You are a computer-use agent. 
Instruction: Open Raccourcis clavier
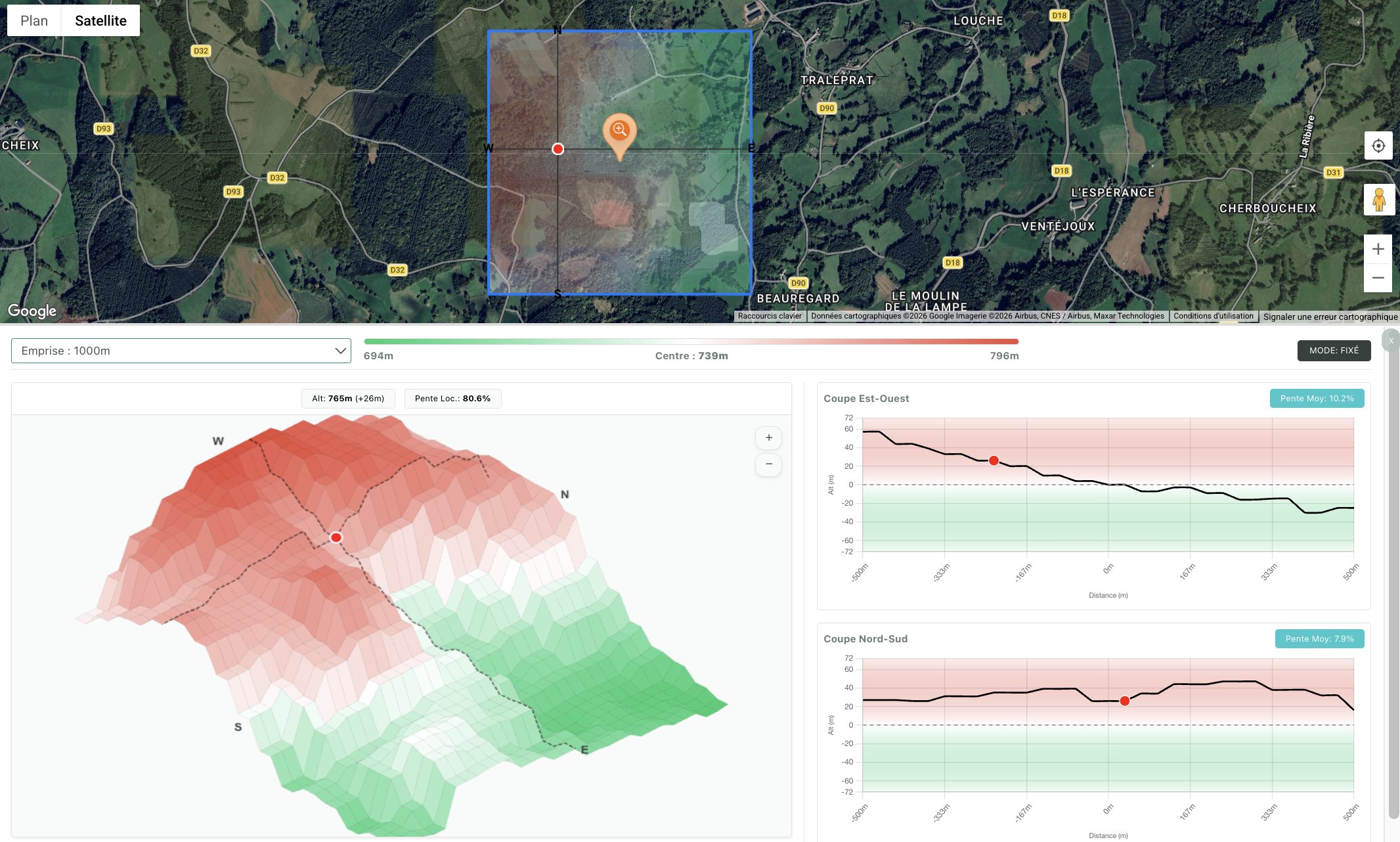pos(770,316)
